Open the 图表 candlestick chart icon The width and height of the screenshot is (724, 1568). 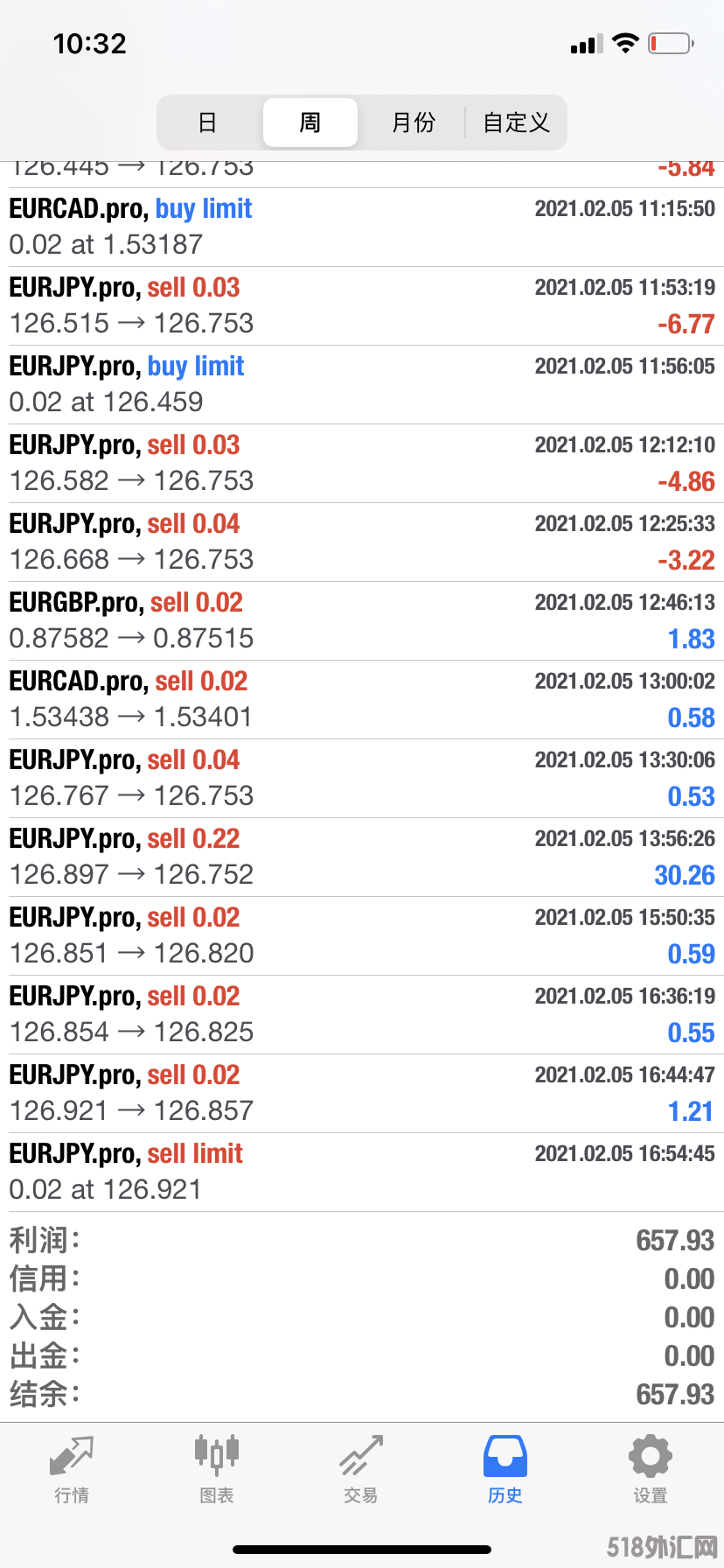coord(216,1455)
